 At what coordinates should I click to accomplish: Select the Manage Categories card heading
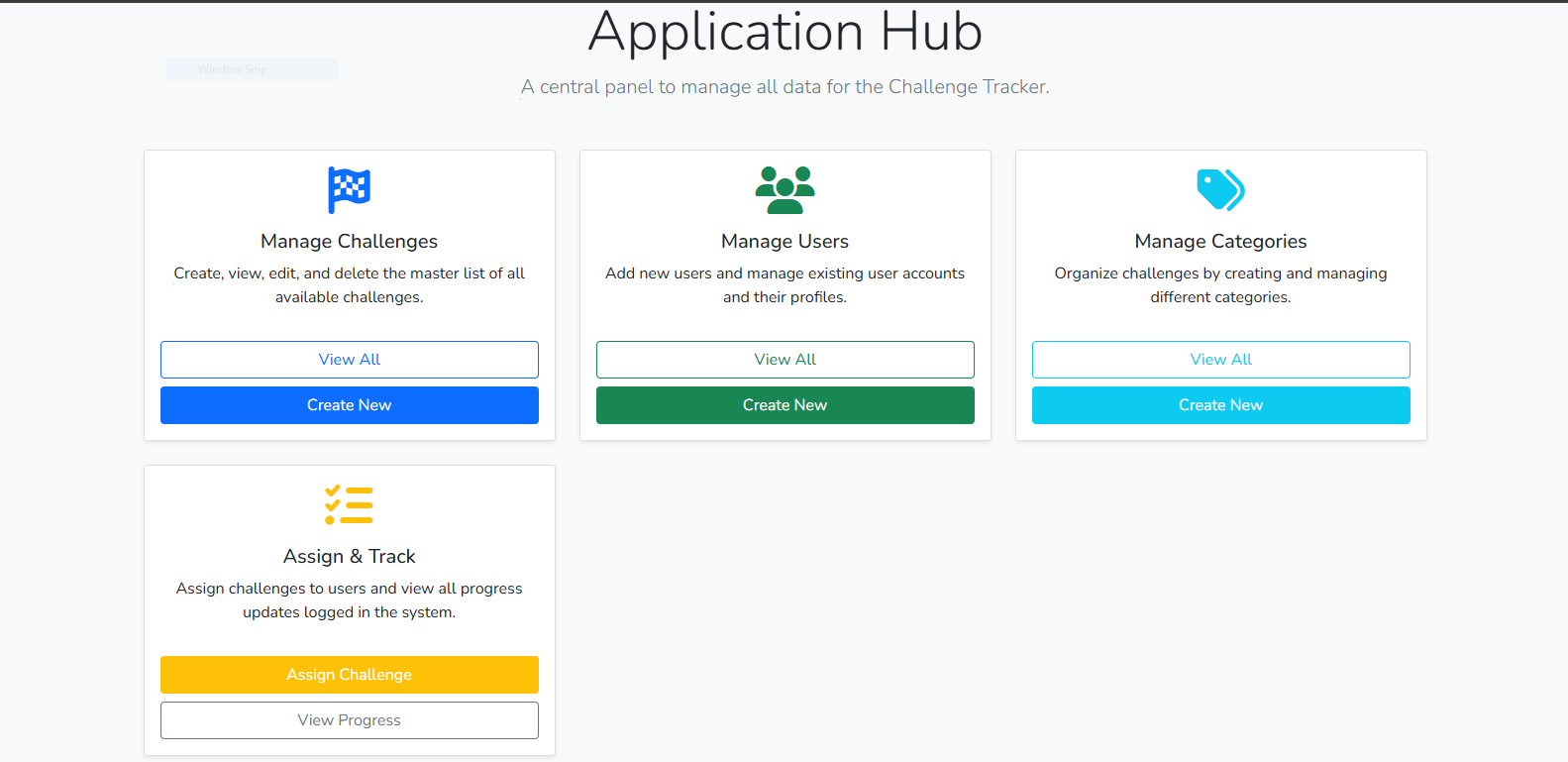(1220, 242)
